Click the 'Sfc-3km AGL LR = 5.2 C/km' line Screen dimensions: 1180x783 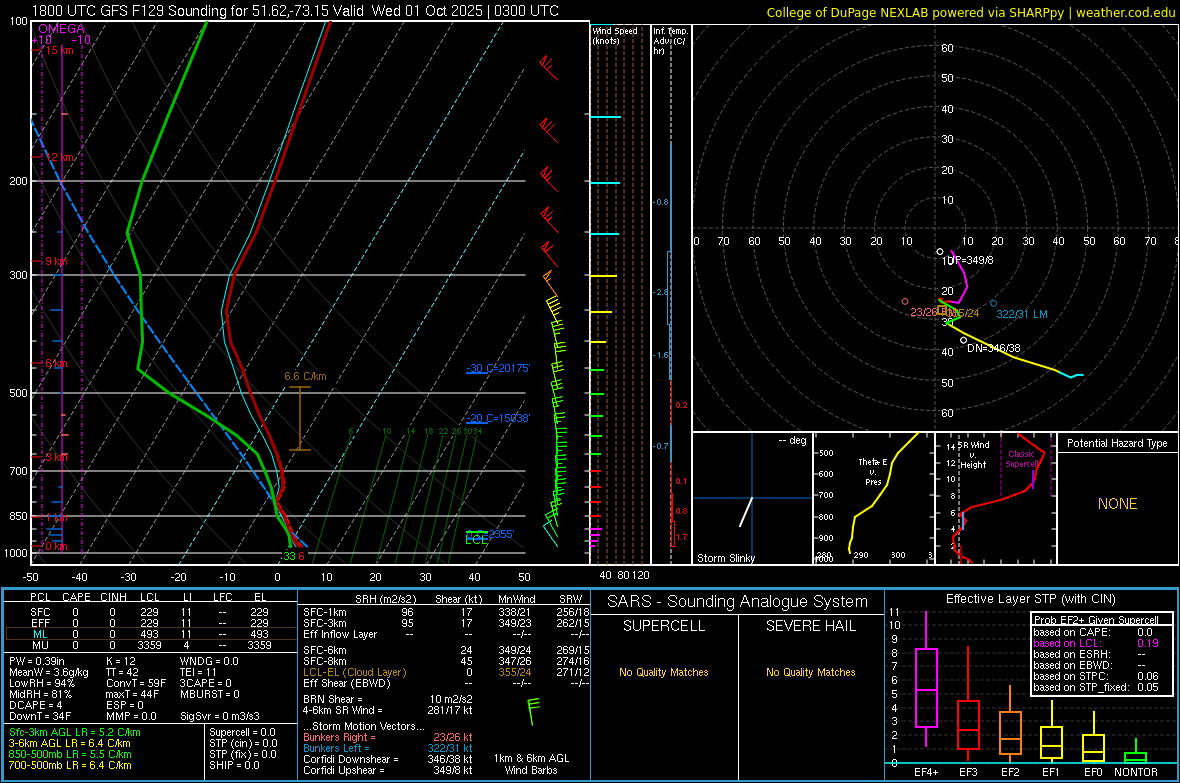75,732
